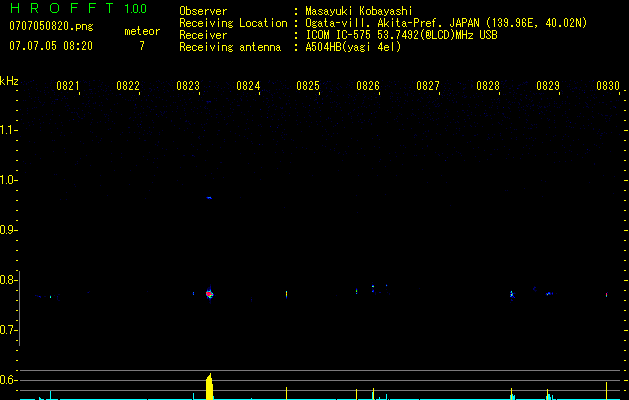This screenshot has width=629, height=400.
Task: Click the Observer label
Action: [203, 11]
